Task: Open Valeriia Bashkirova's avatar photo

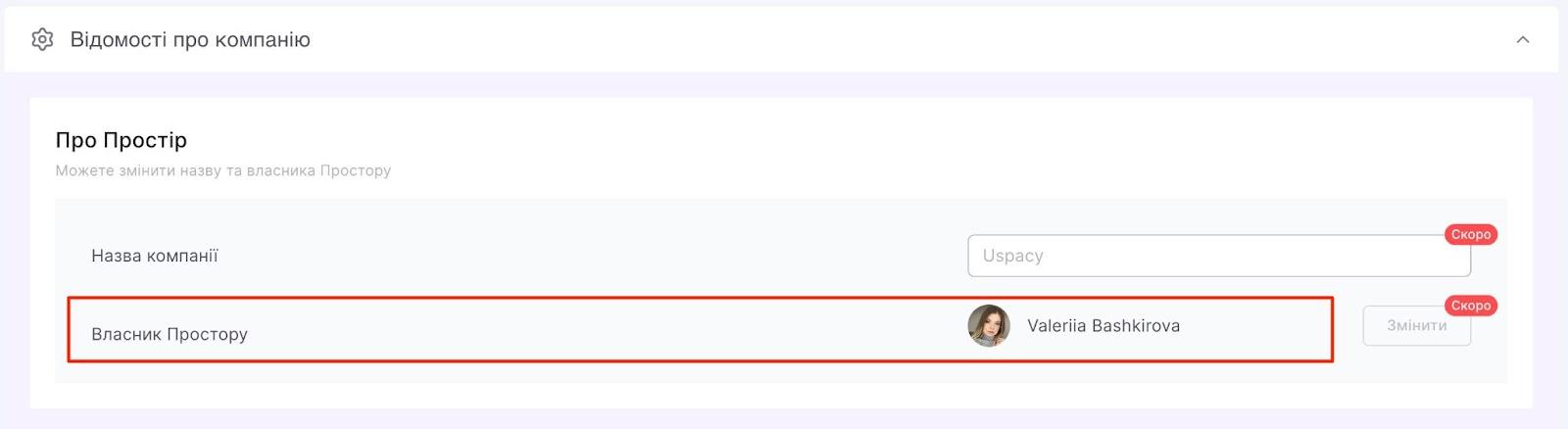Action: pos(988,326)
